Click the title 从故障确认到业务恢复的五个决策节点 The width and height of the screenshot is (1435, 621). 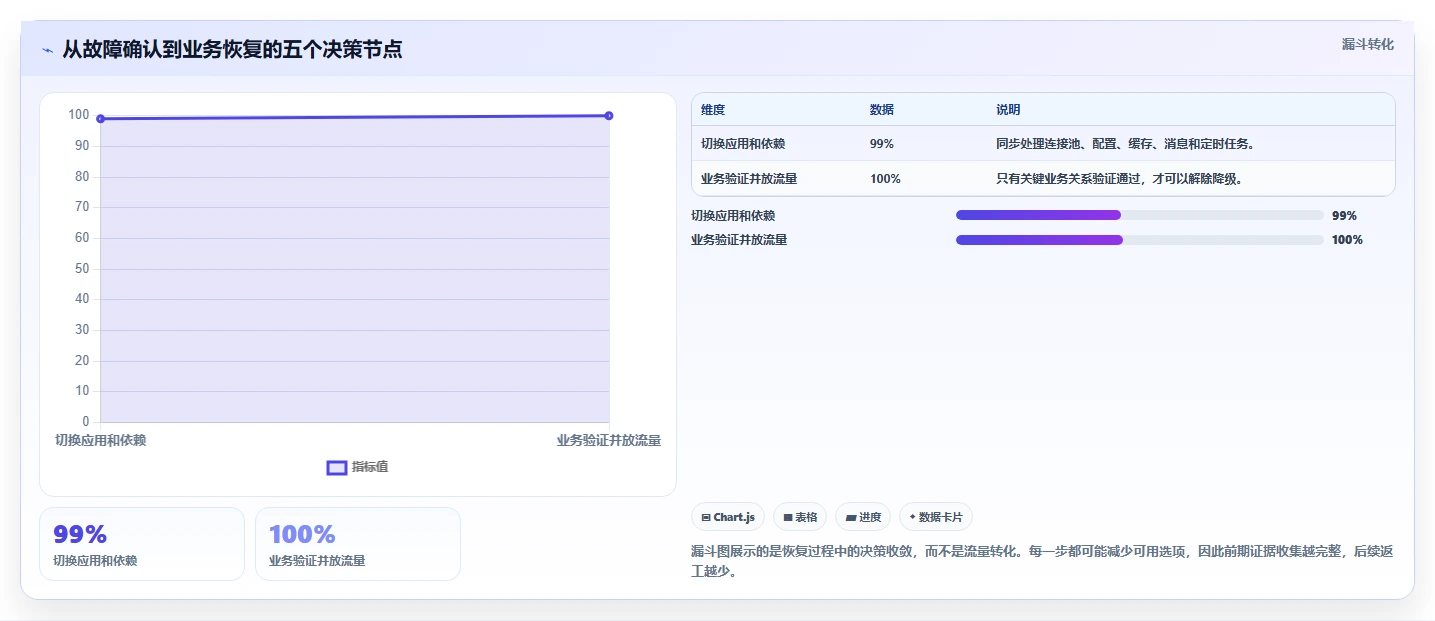point(232,50)
